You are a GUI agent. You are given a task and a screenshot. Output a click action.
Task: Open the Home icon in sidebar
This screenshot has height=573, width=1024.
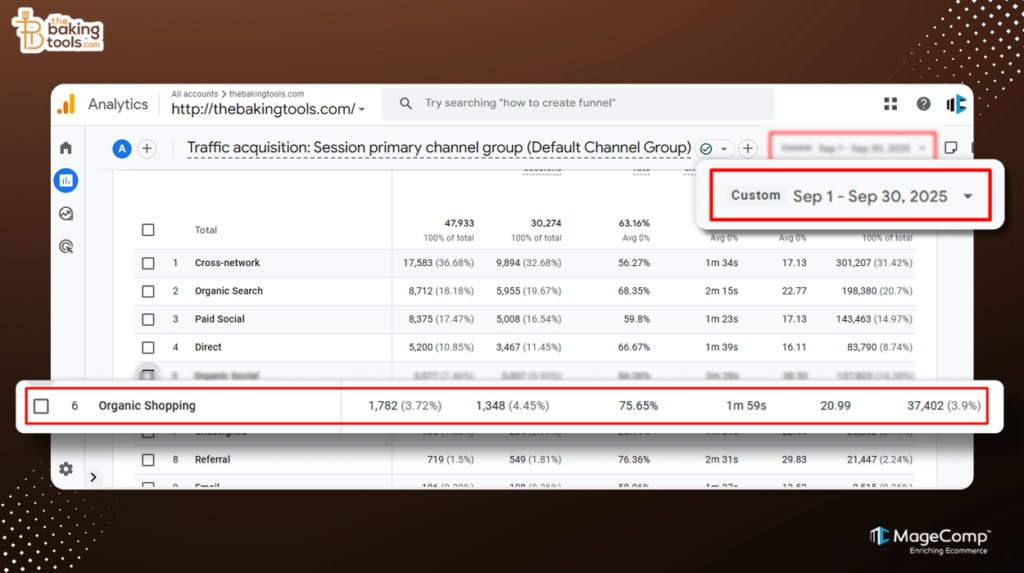click(66, 148)
